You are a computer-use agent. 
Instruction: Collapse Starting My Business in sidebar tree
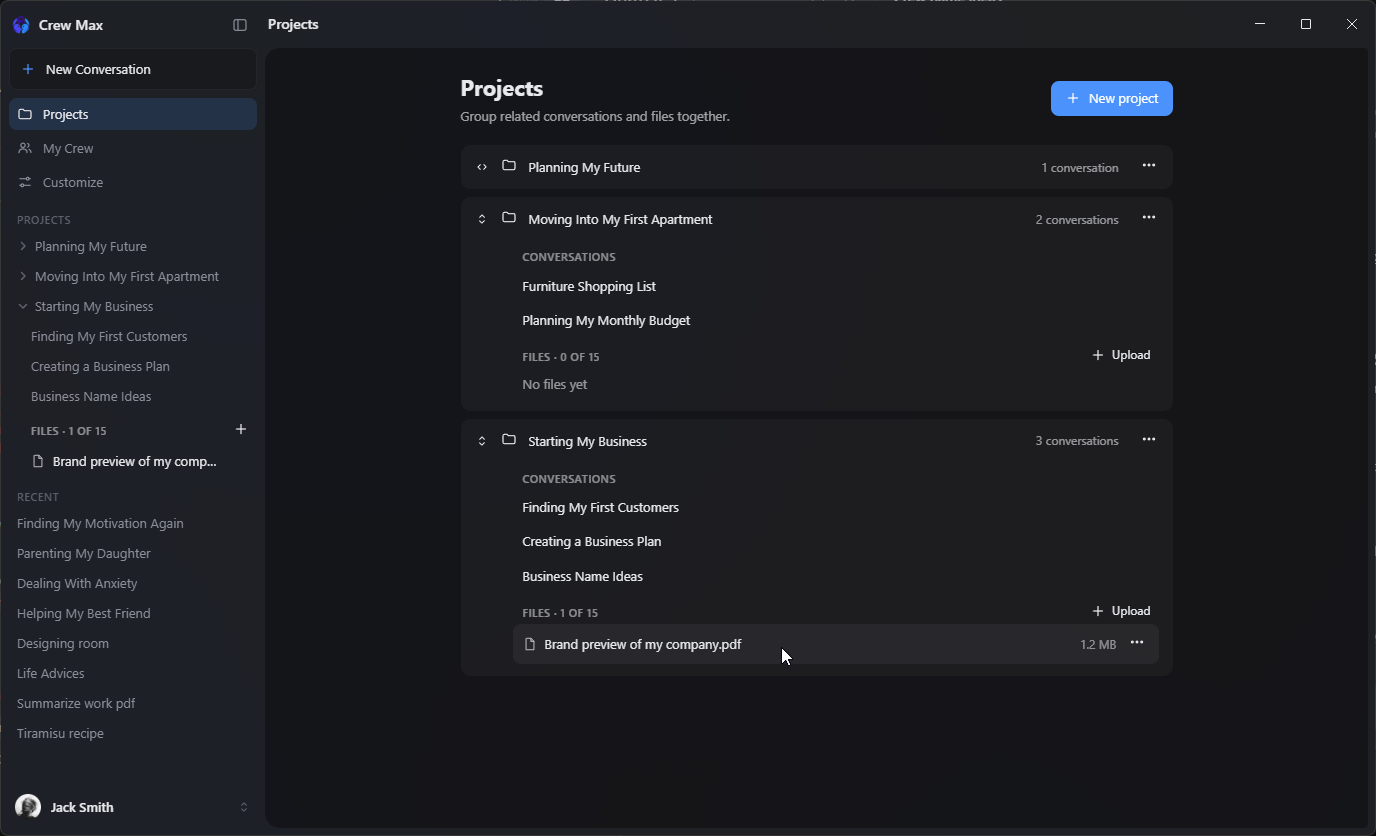click(x=23, y=306)
